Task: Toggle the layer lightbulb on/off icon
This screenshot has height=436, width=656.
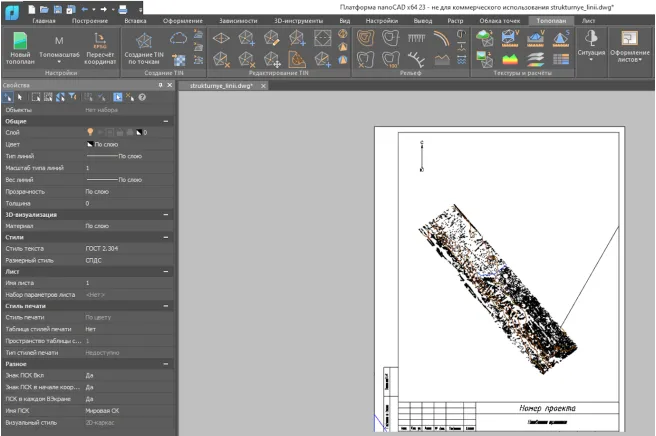Action: (x=90, y=132)
